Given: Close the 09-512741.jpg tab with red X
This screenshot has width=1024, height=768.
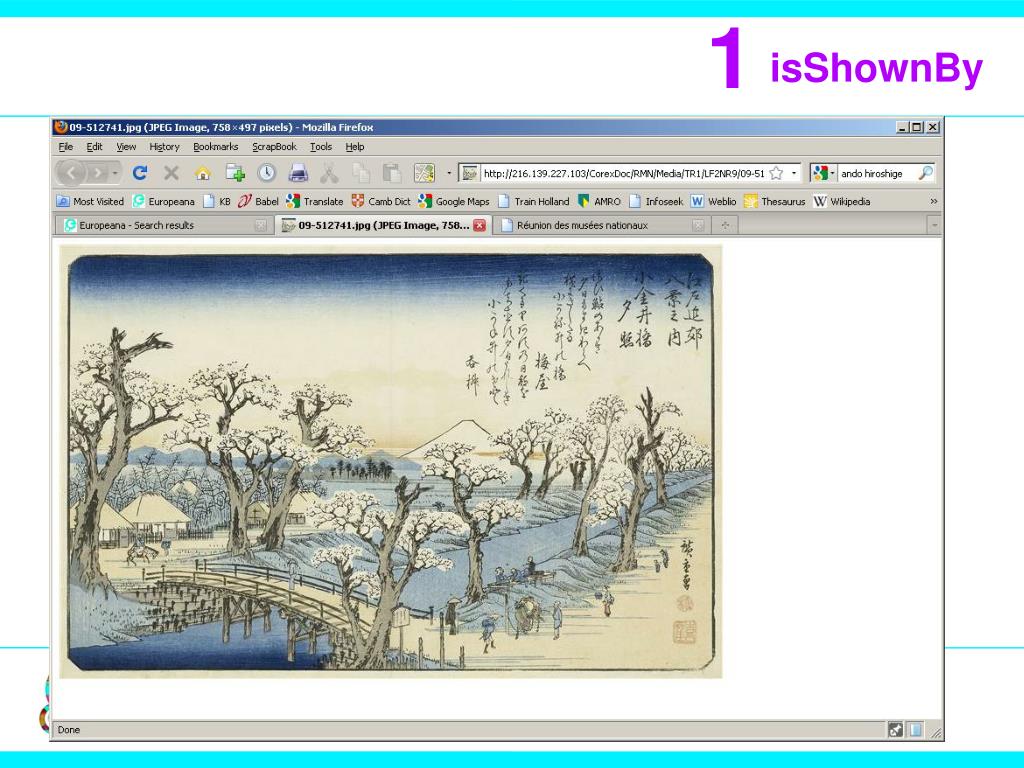Looking at the screenshot, I should coord(479,225).
